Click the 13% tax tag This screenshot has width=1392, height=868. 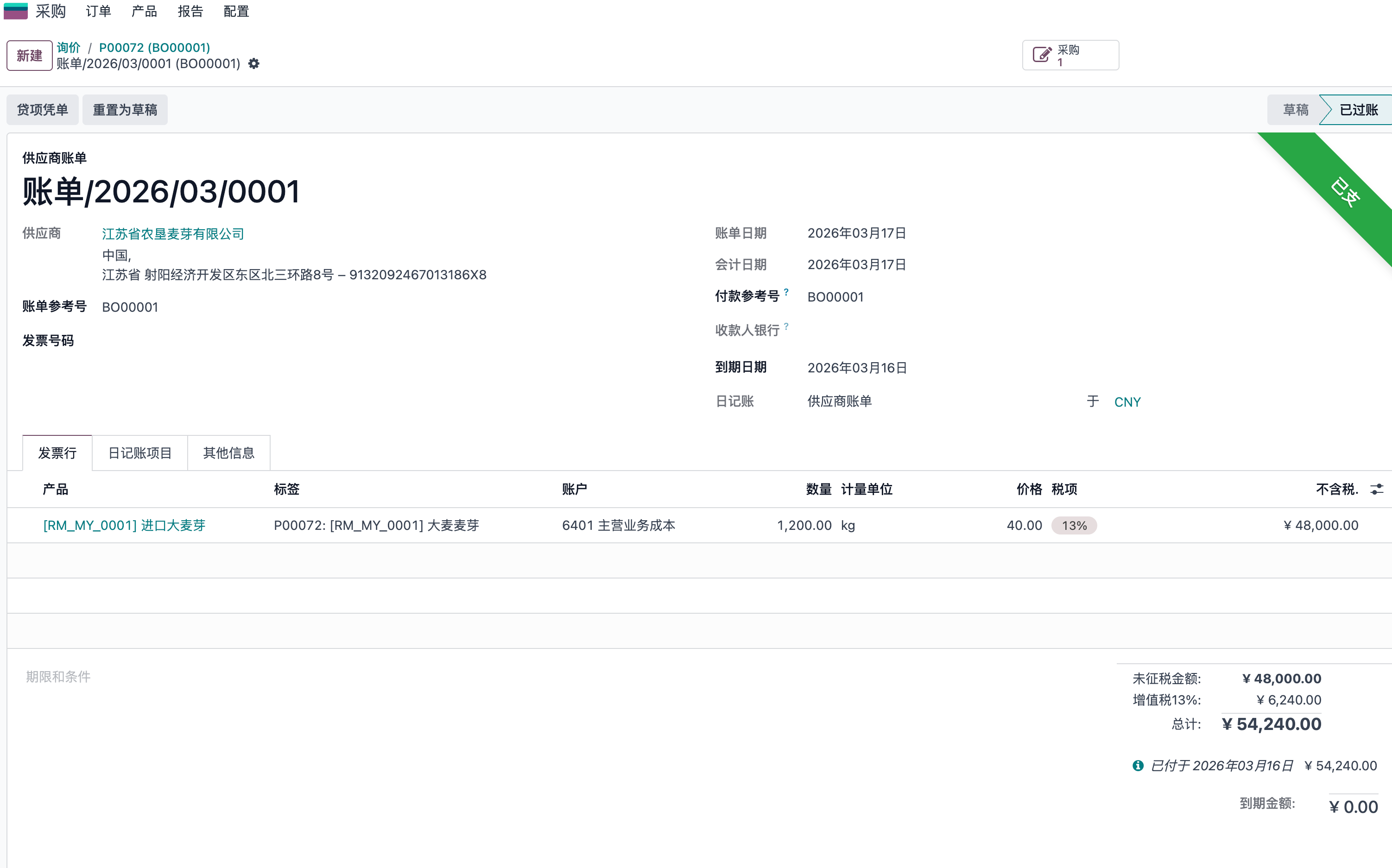pos(1074,525)
